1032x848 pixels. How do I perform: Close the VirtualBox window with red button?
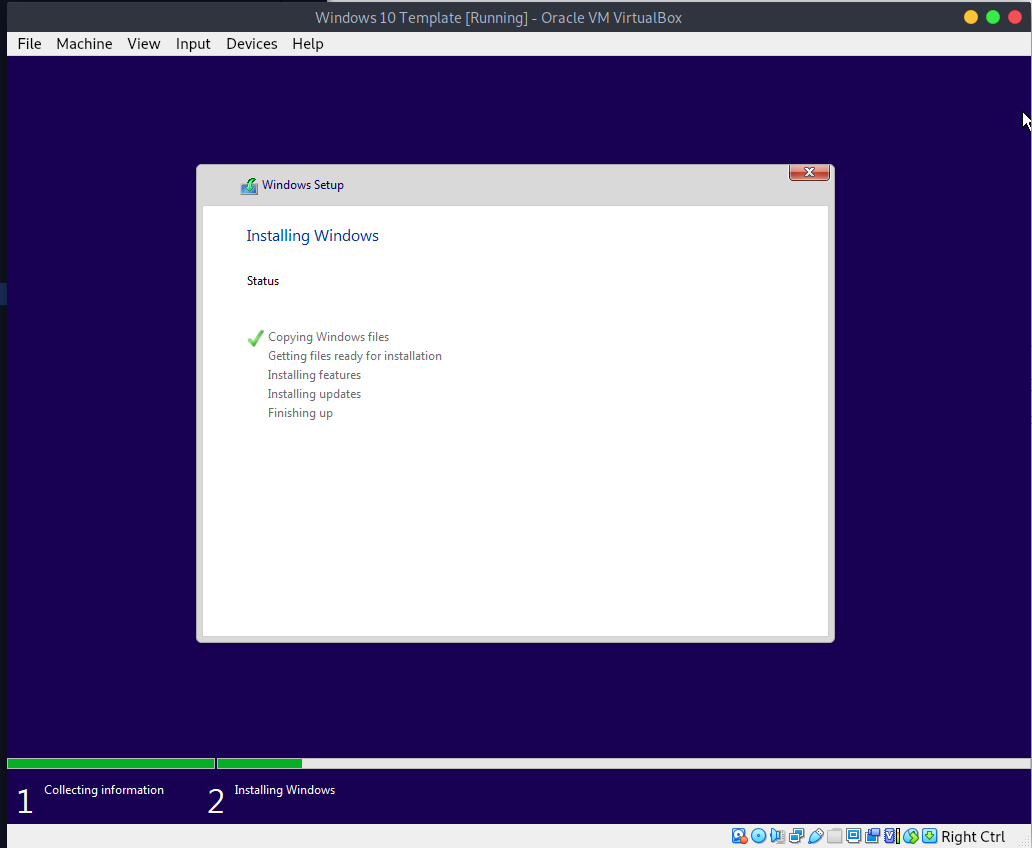1015,18
